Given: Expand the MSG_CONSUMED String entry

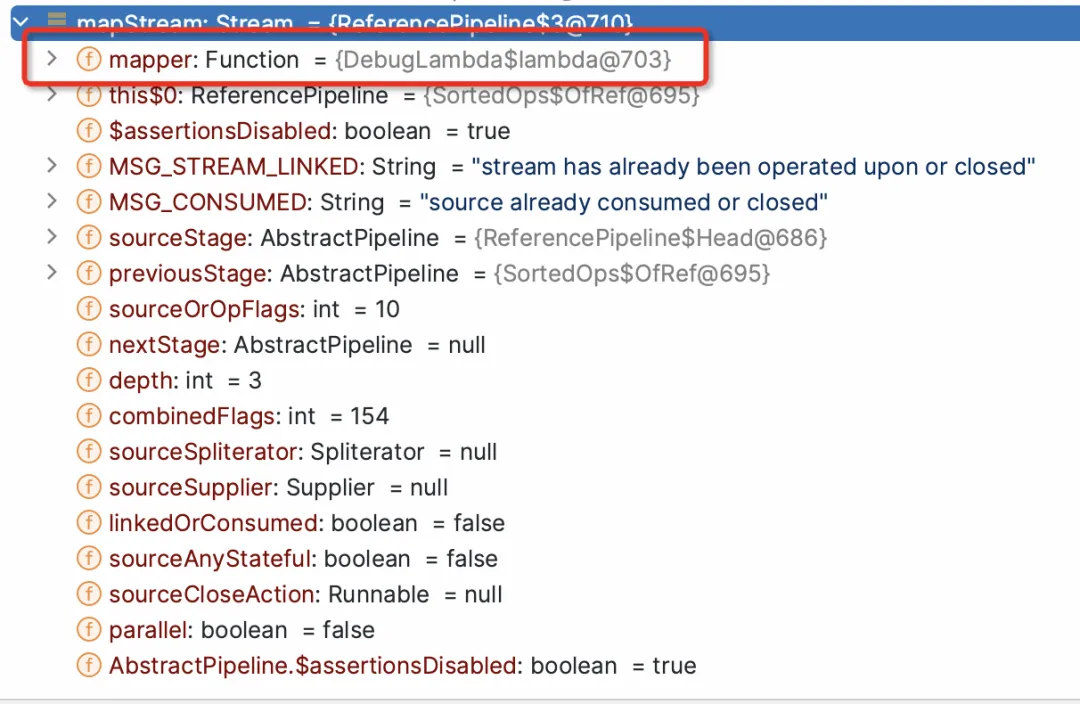Looking at the screenshot, I should coord(52,201).
